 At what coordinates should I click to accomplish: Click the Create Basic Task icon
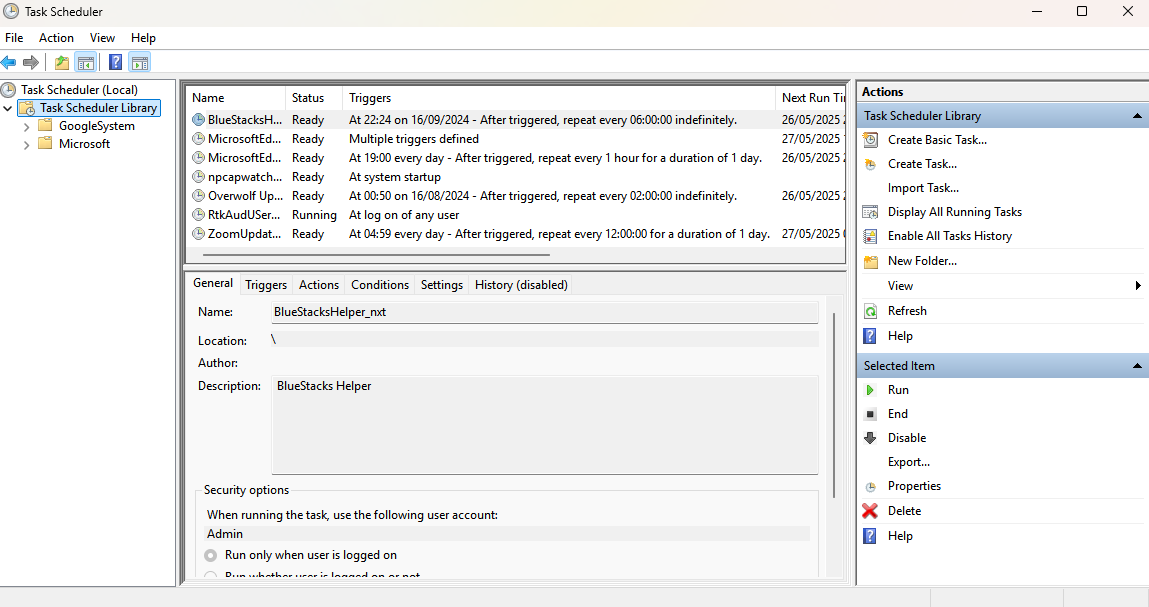point(870,140)
